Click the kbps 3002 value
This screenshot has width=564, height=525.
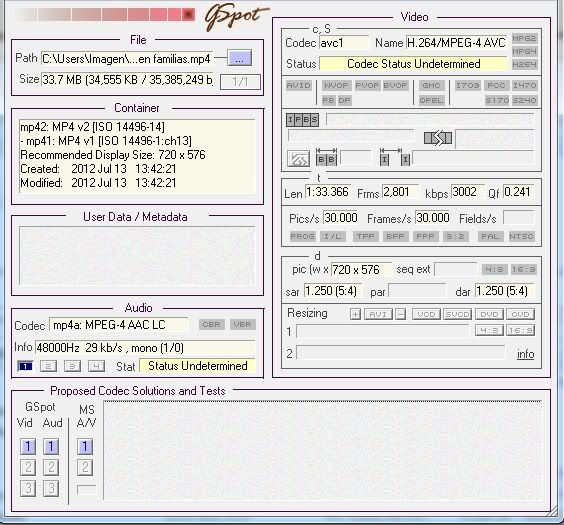coord(467,192)
